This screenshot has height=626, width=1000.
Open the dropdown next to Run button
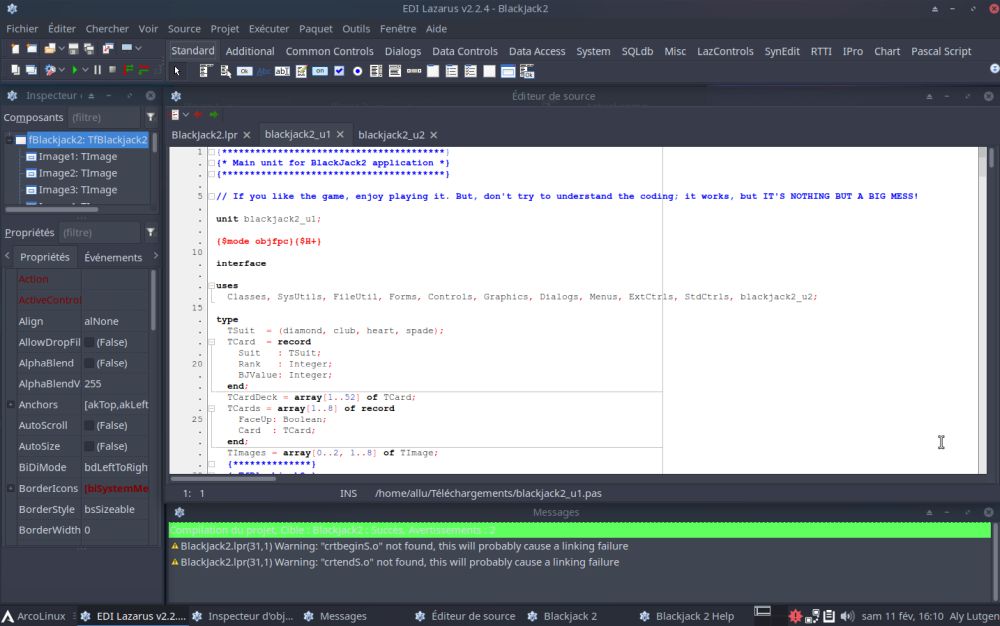point(85,70)
